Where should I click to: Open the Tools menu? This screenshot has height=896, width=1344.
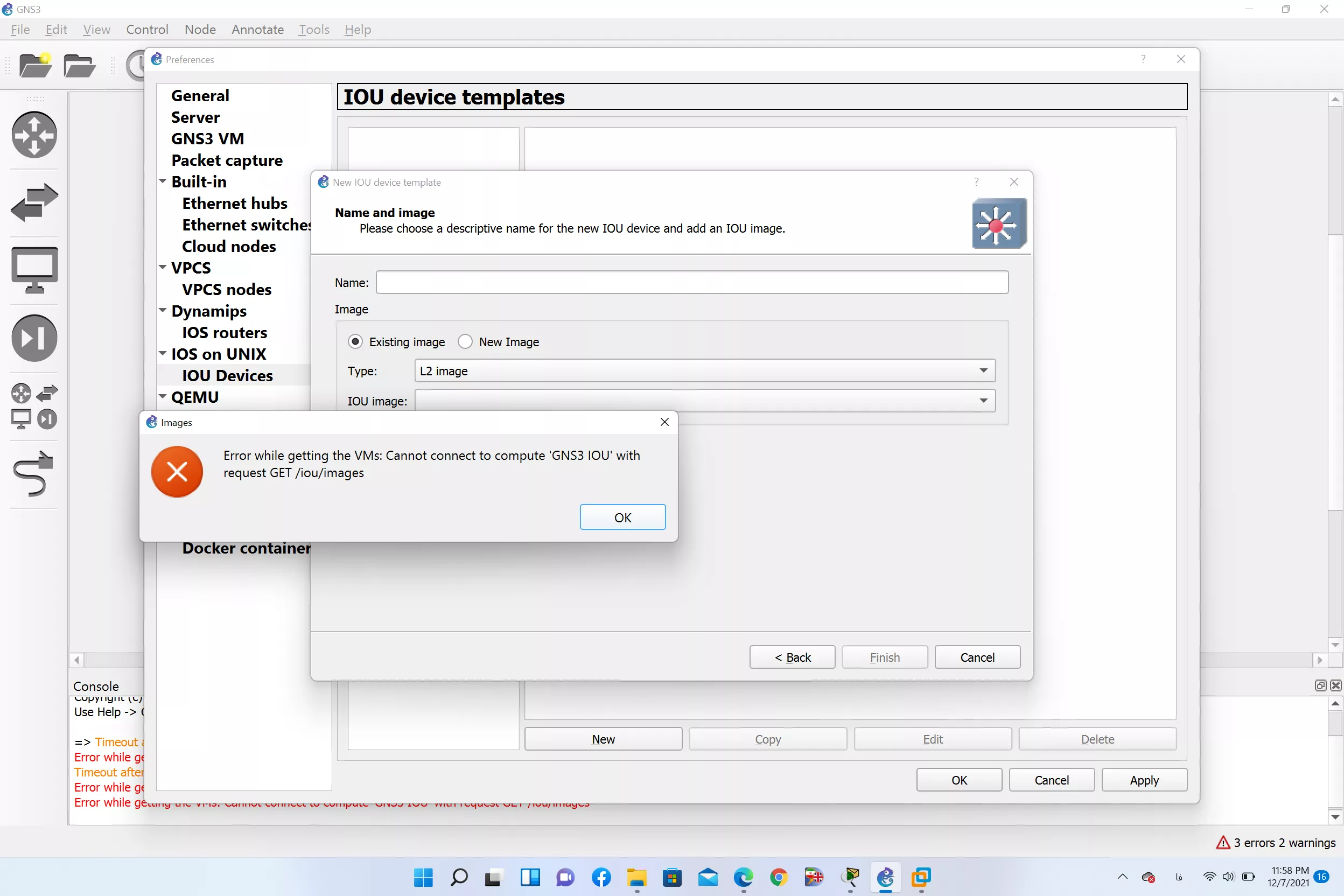point(314,29)
